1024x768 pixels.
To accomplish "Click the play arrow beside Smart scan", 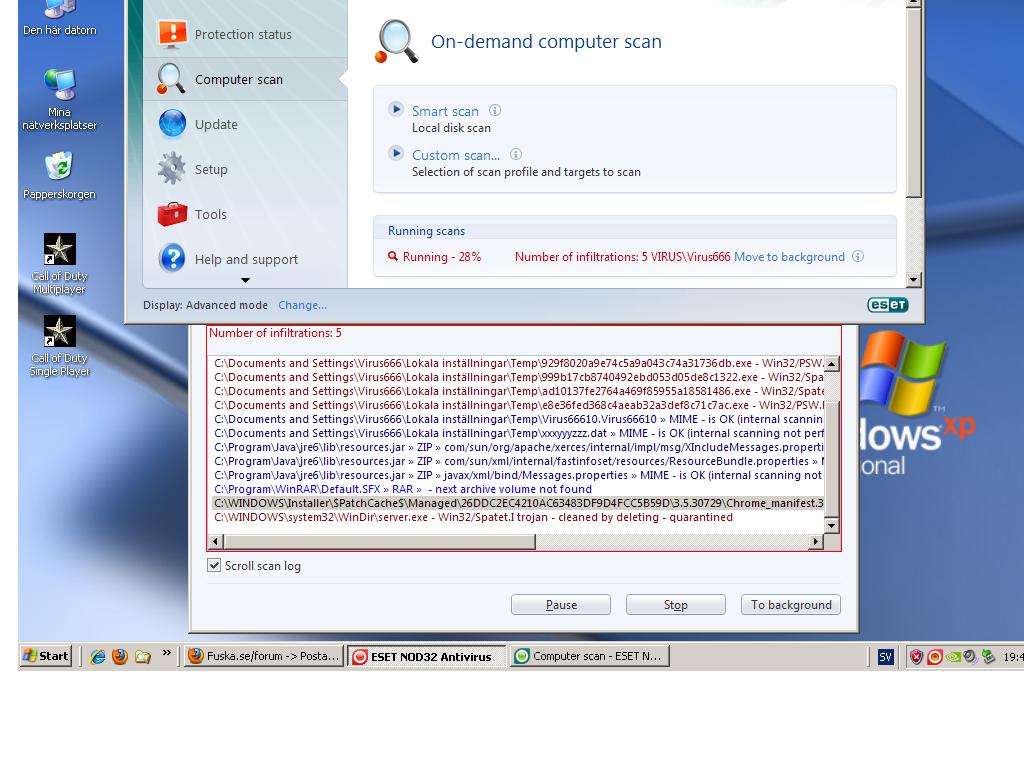I will tap(396, 110).
